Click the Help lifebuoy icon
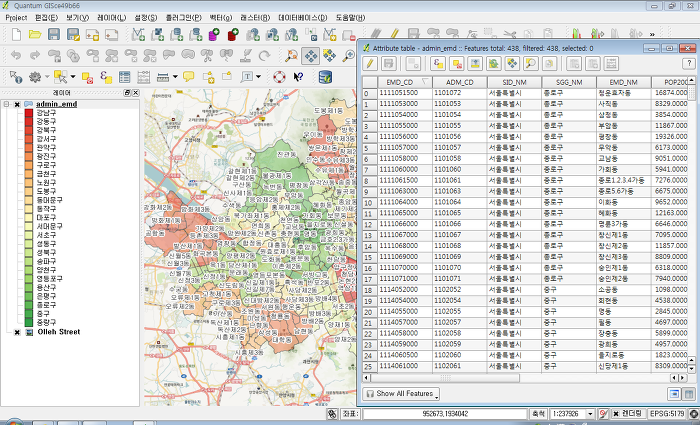700x425 pixels. click(x=279, y=77)
